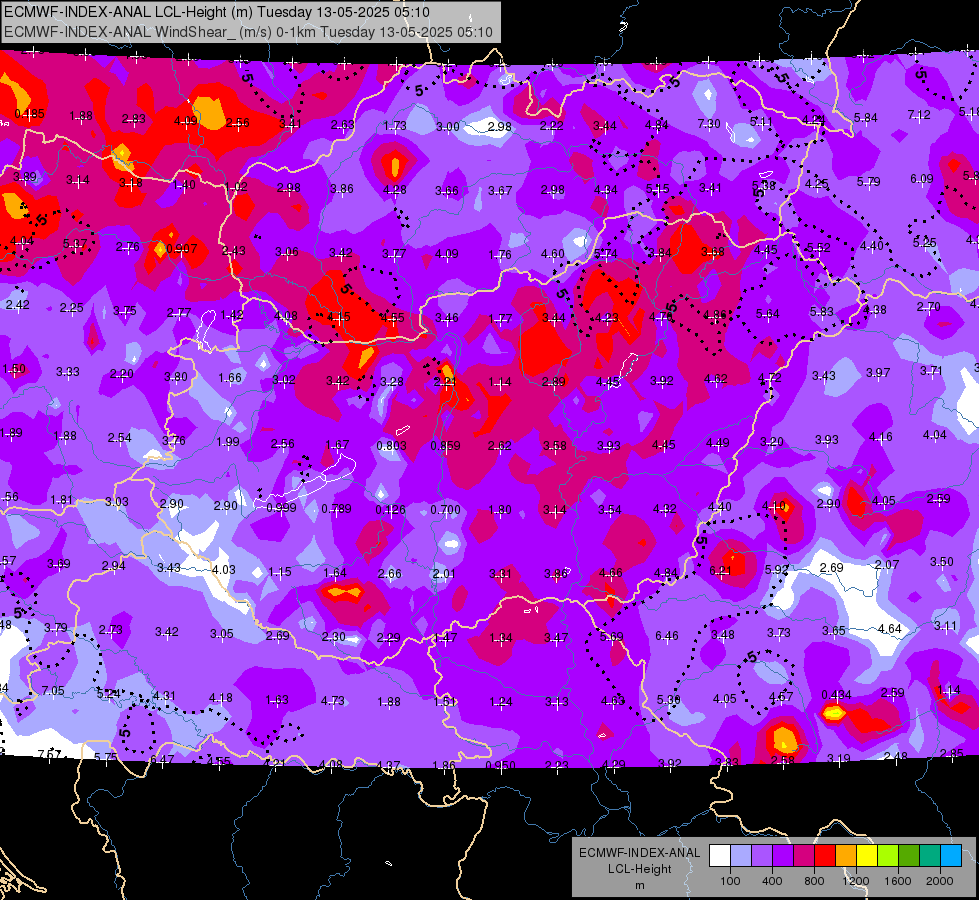Click the unit label 'm' in the legend
The image size is (979, 900).
(640, 886)
